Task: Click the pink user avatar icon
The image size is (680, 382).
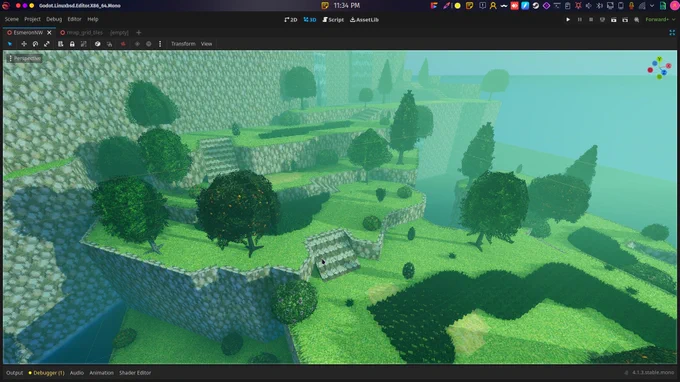Action: 674,6
